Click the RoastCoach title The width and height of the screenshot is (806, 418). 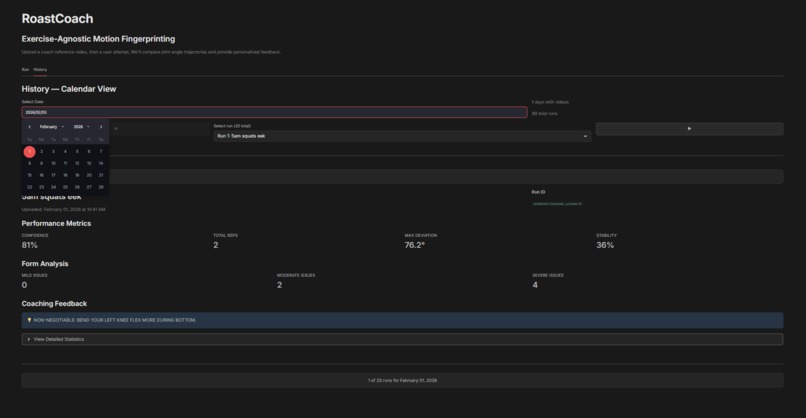click(58, 19)
